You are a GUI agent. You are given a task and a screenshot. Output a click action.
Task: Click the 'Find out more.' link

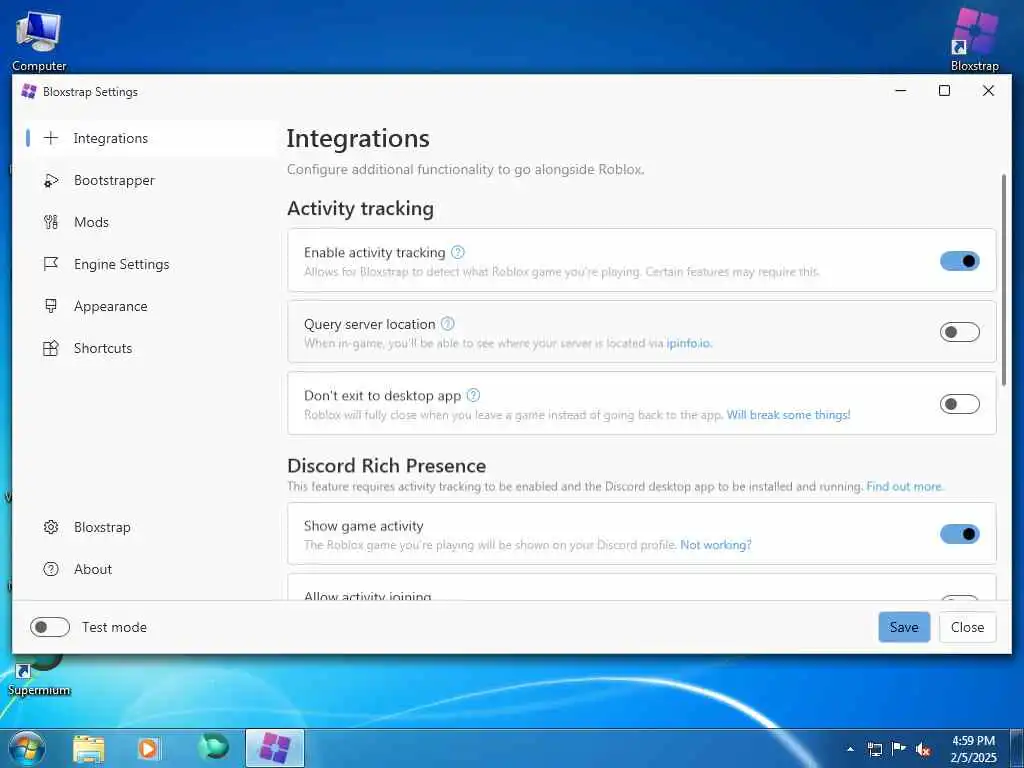904,487
